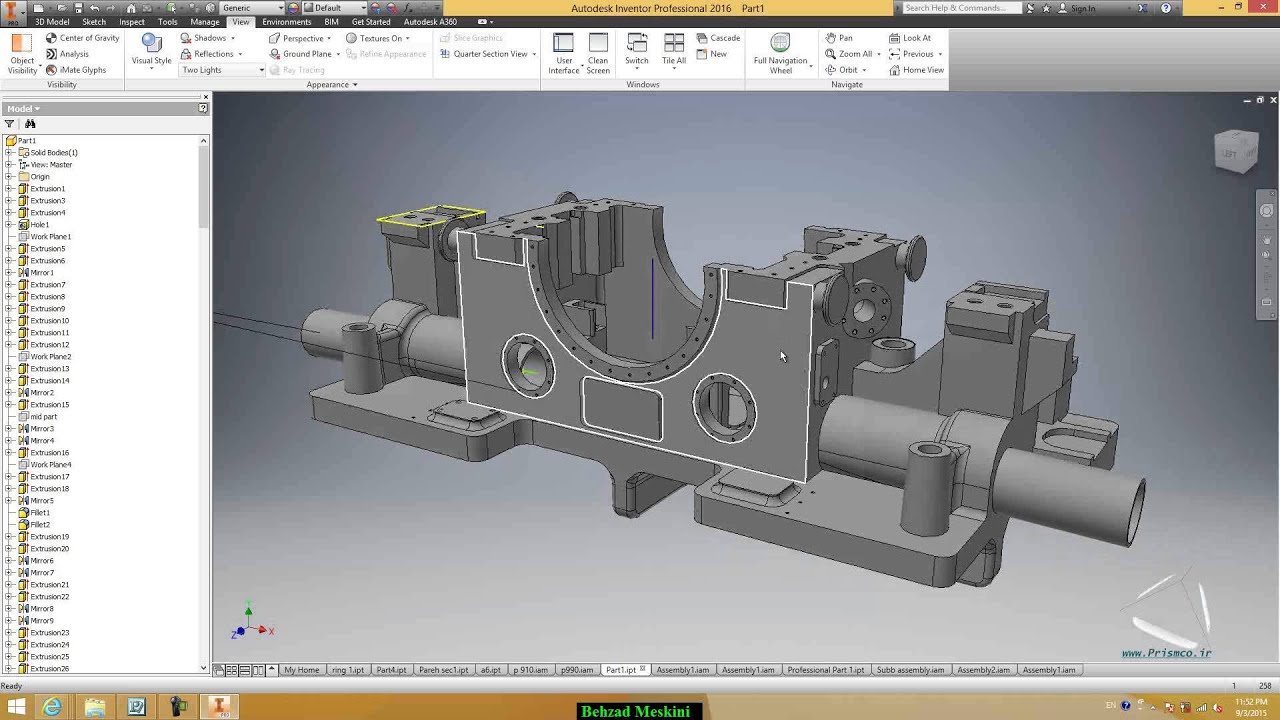Screen dimensions: 1280x720
Task: Switch to the Subb assembly.iam tab
Action: point(910,670)
